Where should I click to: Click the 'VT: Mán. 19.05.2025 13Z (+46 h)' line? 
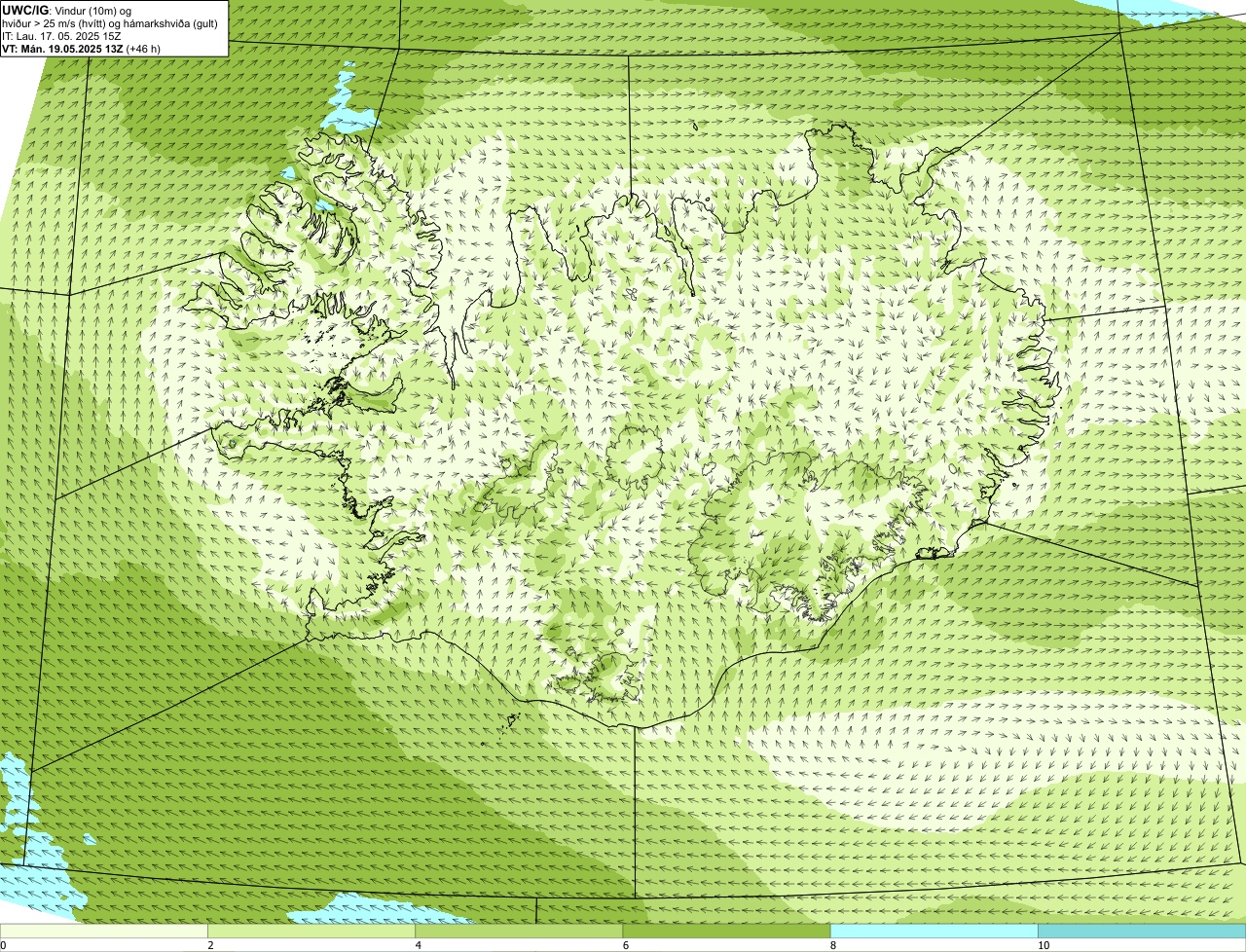point(81,49)
